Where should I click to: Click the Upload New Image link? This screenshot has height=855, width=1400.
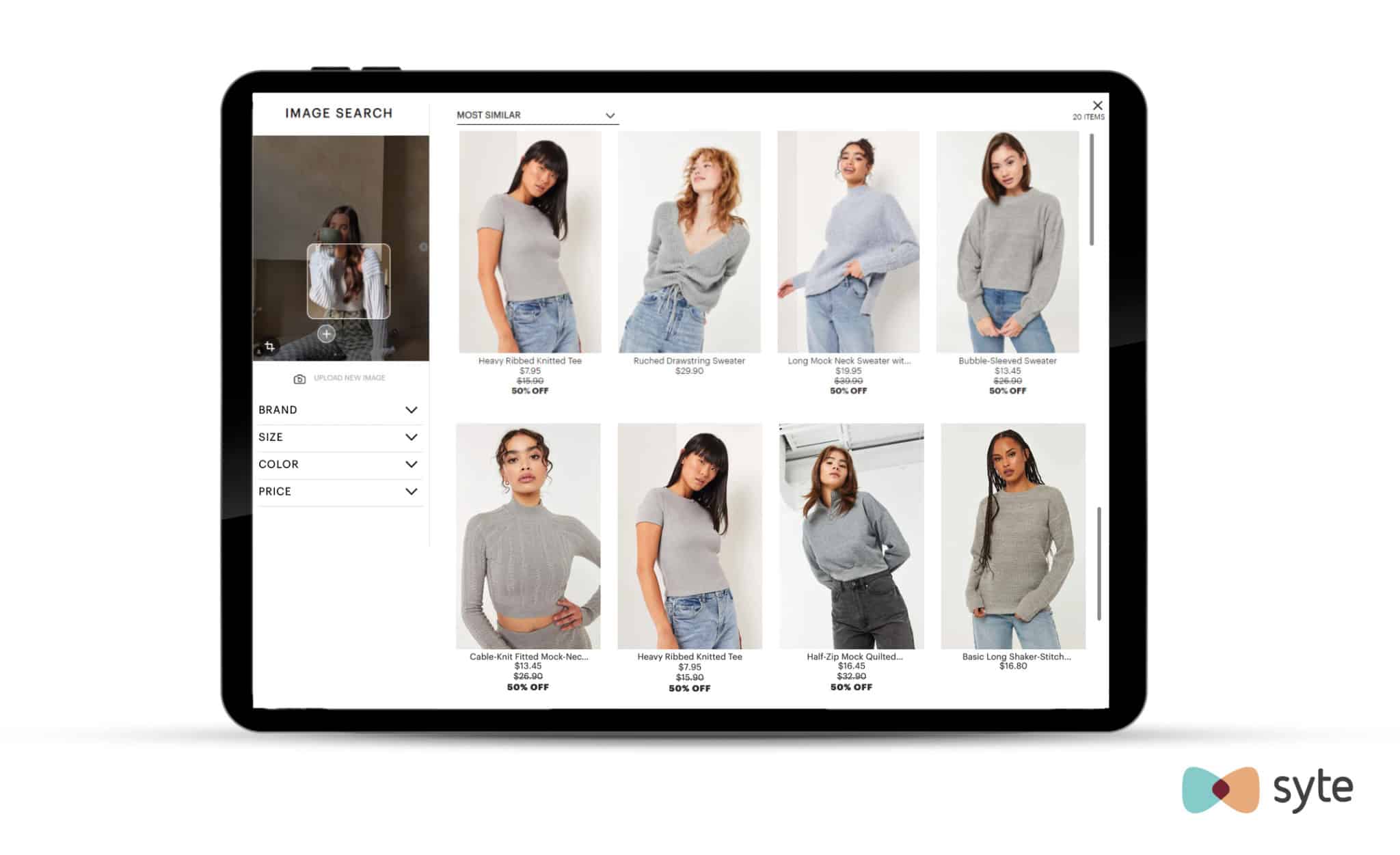pos(349,378)
